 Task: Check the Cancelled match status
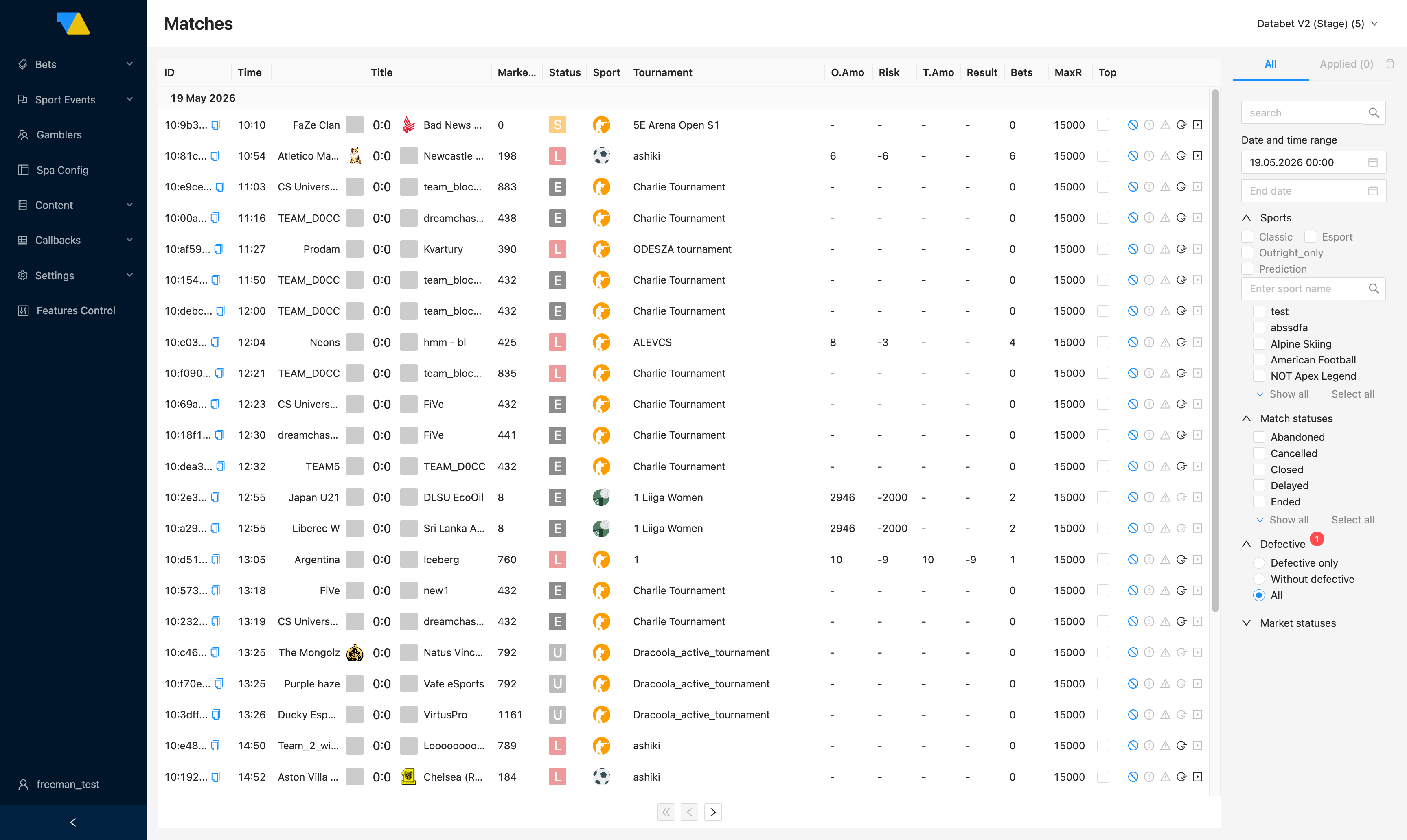coord(1259,453)
